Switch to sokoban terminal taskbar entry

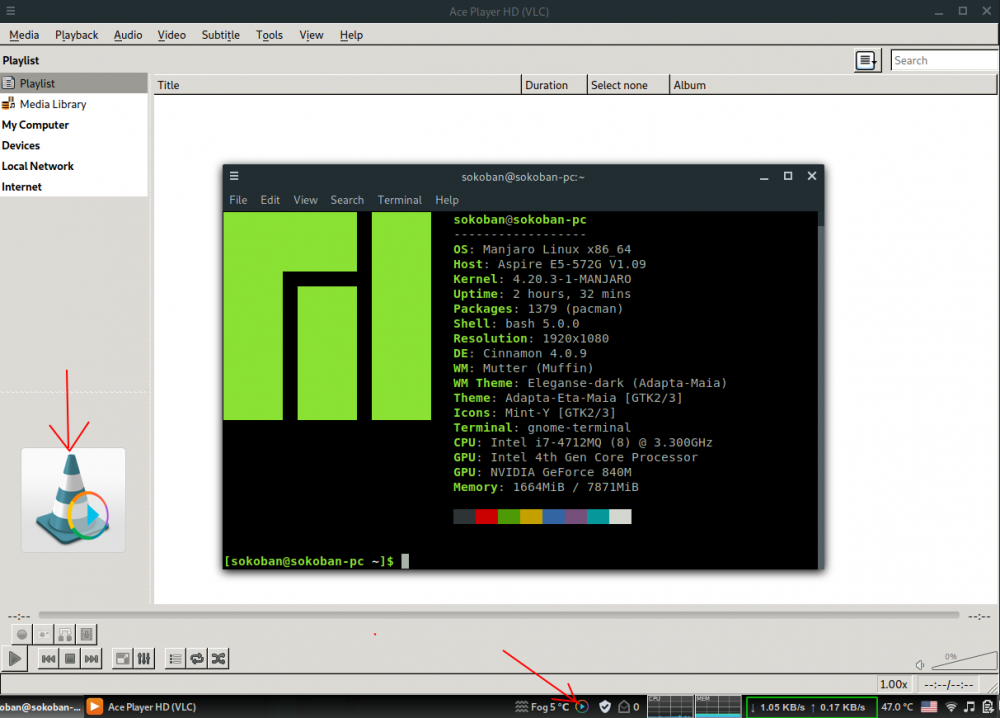41,707
